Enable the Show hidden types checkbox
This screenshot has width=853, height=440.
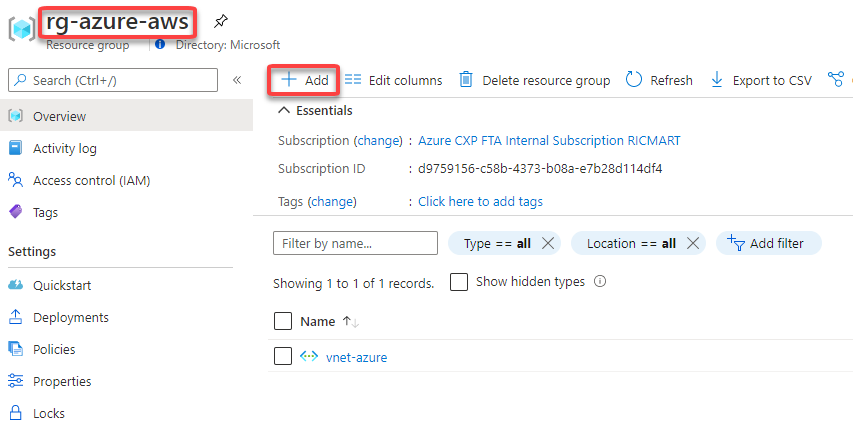[x=459, y=282]
